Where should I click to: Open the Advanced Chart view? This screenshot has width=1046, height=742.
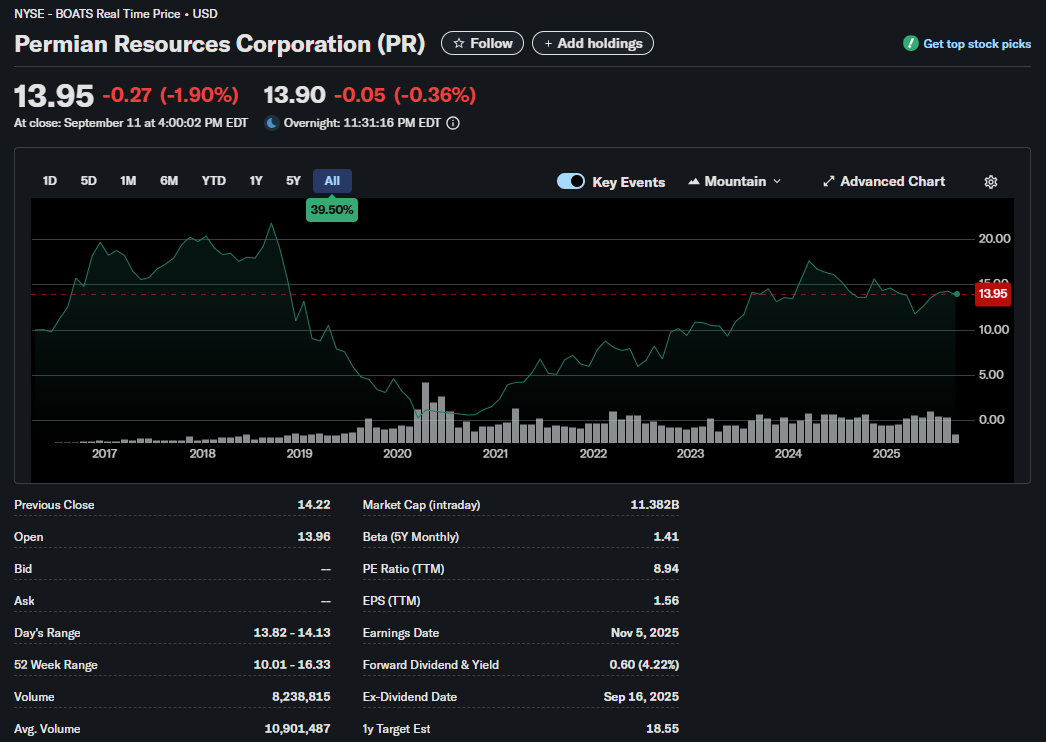click(x=884, y=181)
